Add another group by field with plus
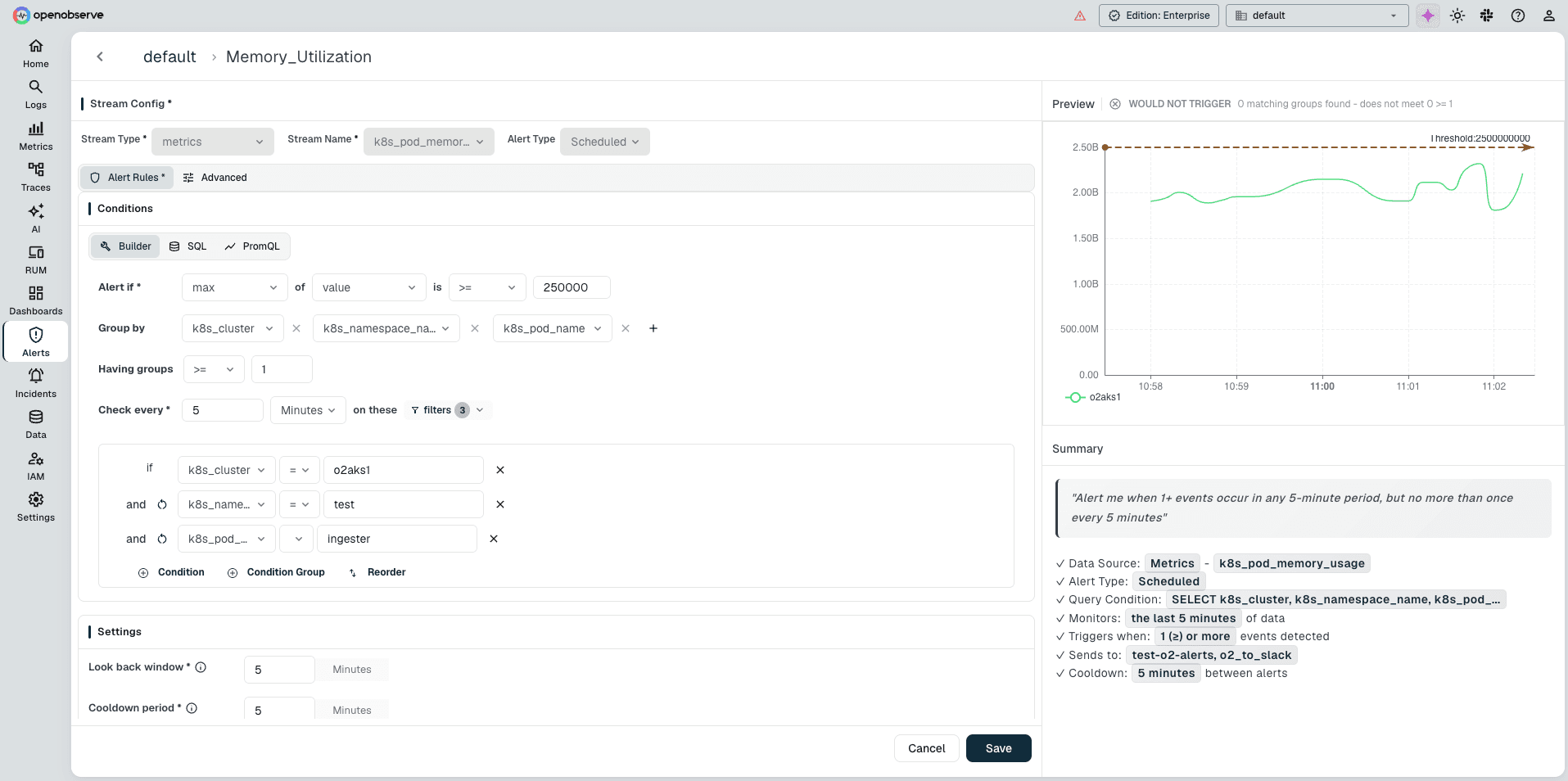 coord(653,328)
